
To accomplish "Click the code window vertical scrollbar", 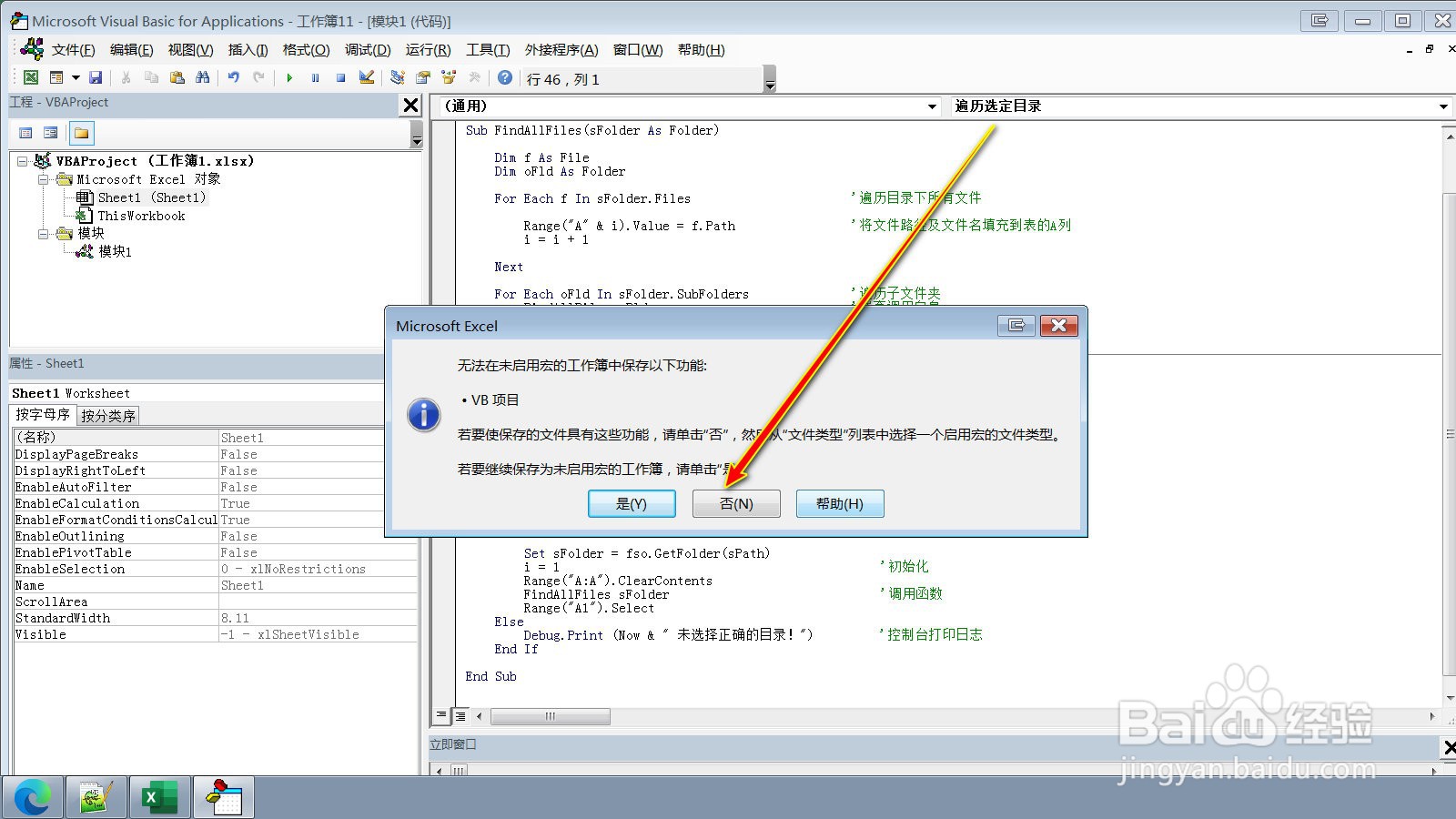I will coord(1449,432).
